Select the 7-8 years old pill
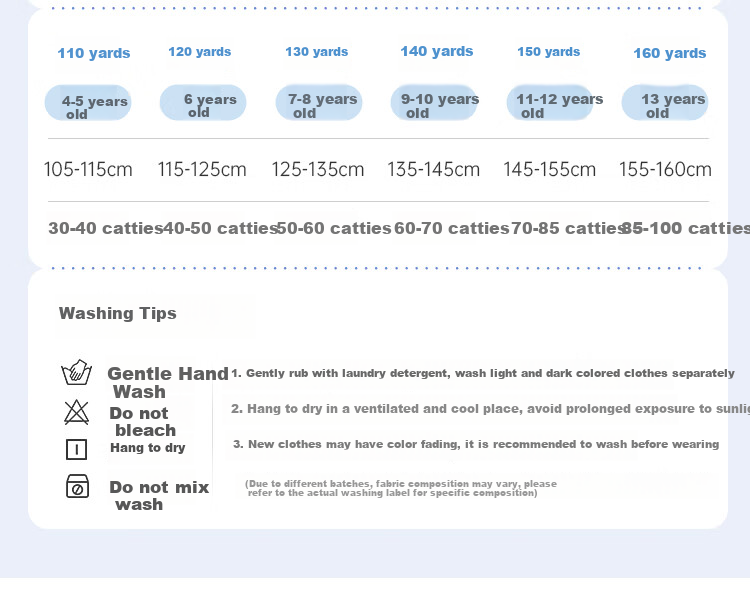The height and width of the screenshot is (591, 750). 319,102
